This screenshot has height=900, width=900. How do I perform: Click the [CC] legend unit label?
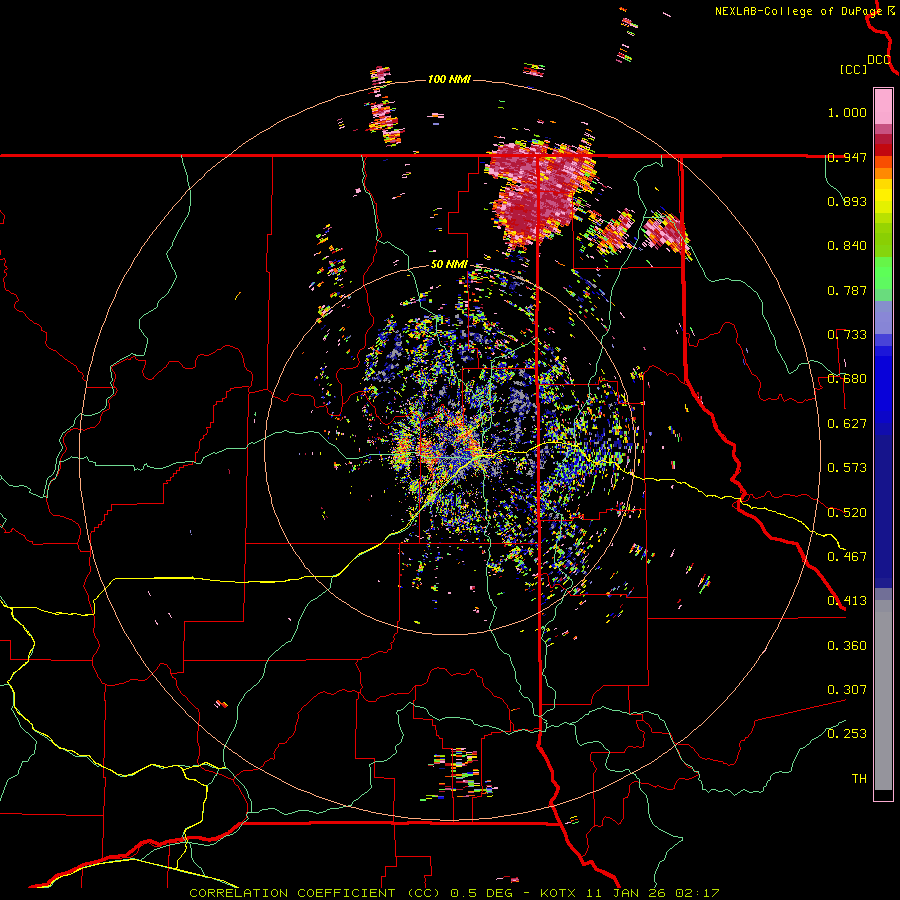pos(853,69)
